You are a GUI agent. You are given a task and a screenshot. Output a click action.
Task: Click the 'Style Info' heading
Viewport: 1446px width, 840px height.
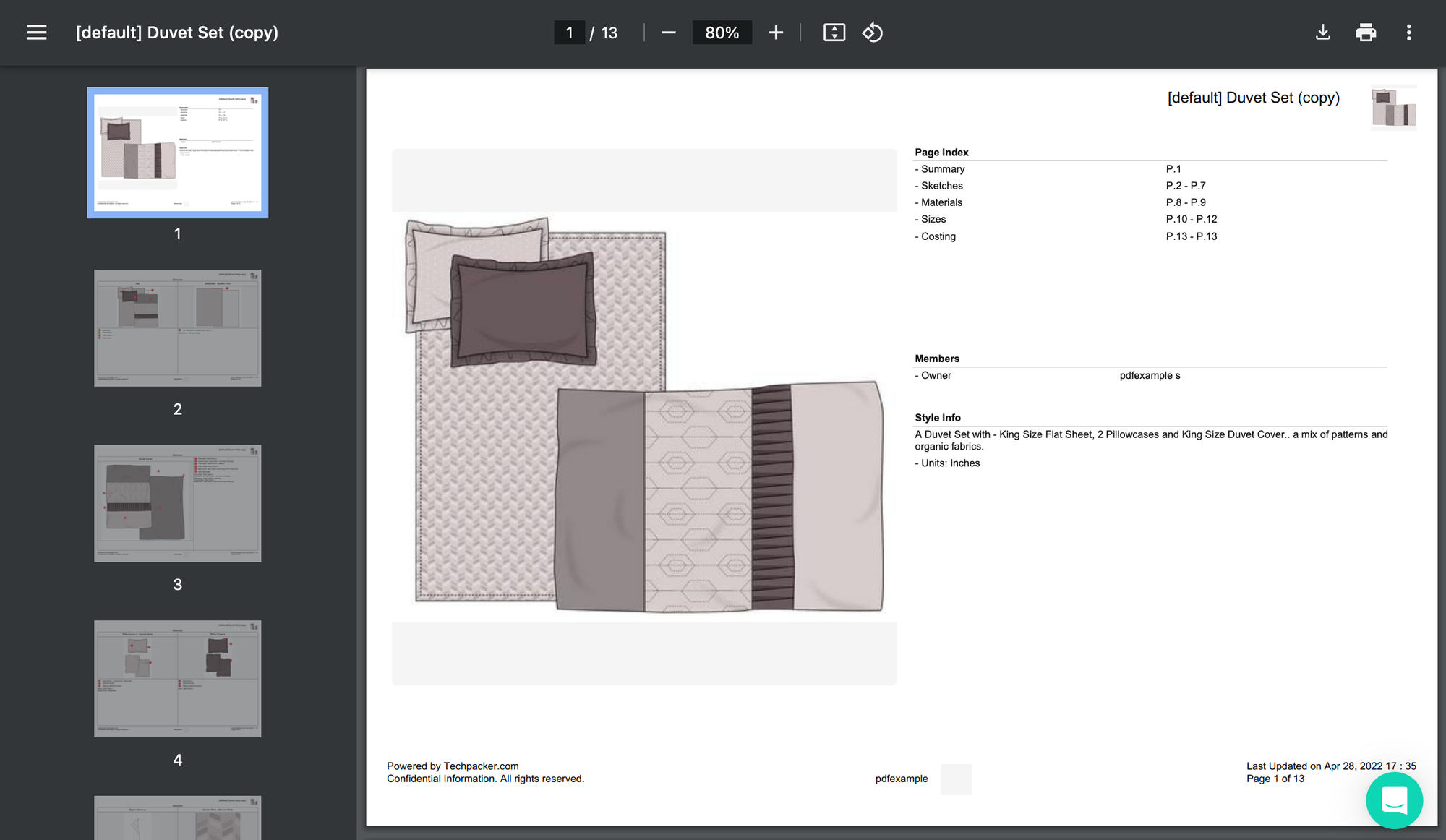click(938, 418)
